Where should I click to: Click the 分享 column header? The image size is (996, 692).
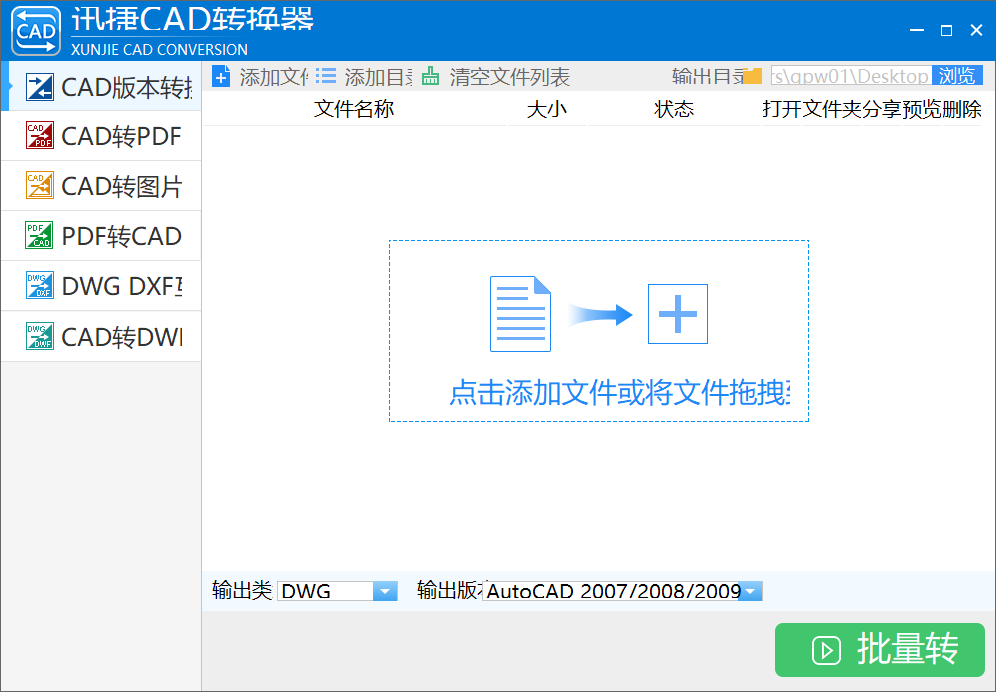coord(882,109)
